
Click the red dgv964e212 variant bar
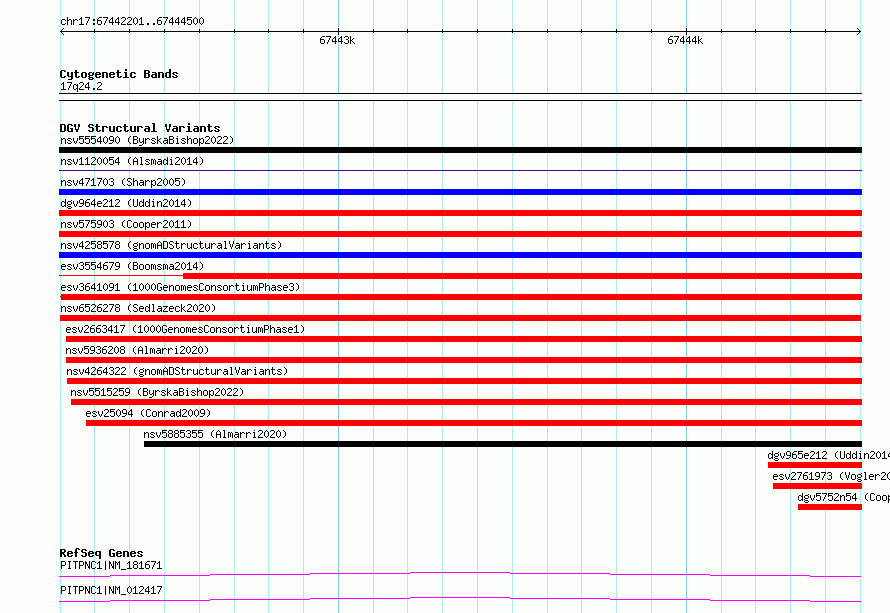point(460,213)
